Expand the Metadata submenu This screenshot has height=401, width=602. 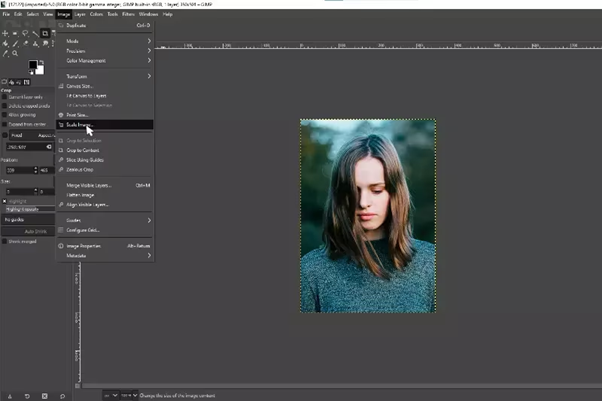[x=105, y=255]
